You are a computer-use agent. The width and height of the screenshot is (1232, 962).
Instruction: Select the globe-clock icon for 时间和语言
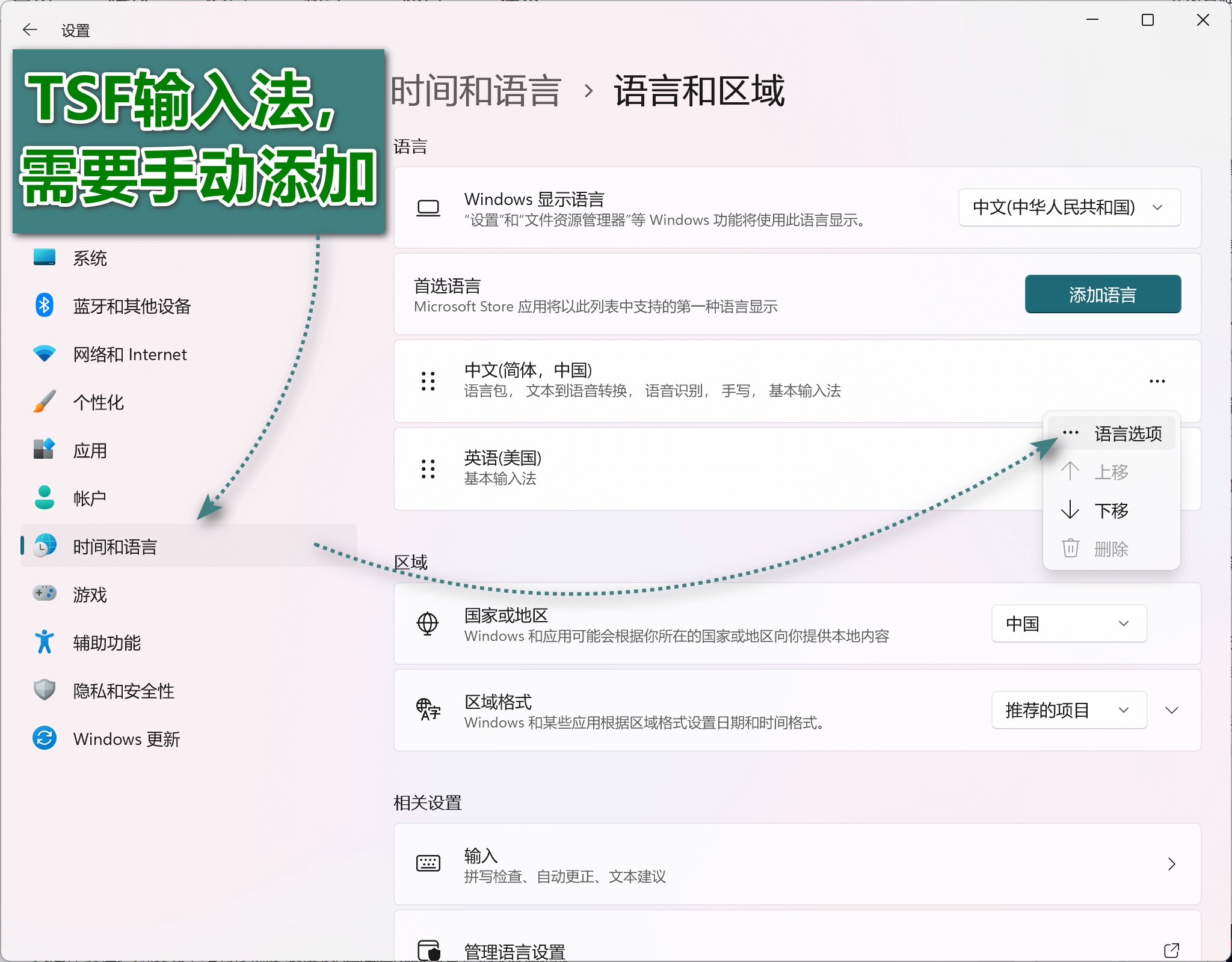tap(44, 545)
